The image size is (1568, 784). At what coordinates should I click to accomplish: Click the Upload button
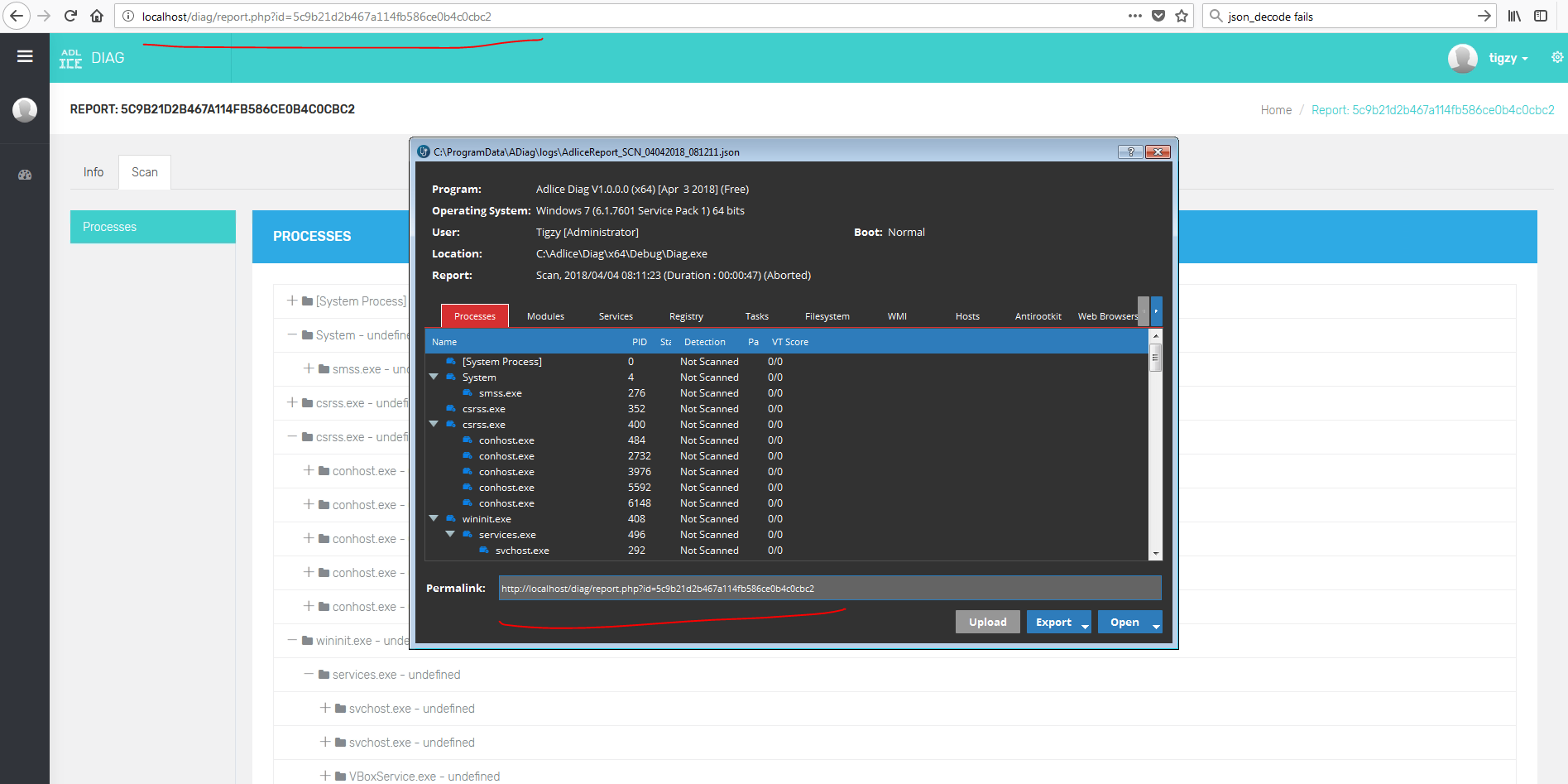pos(988,623)
